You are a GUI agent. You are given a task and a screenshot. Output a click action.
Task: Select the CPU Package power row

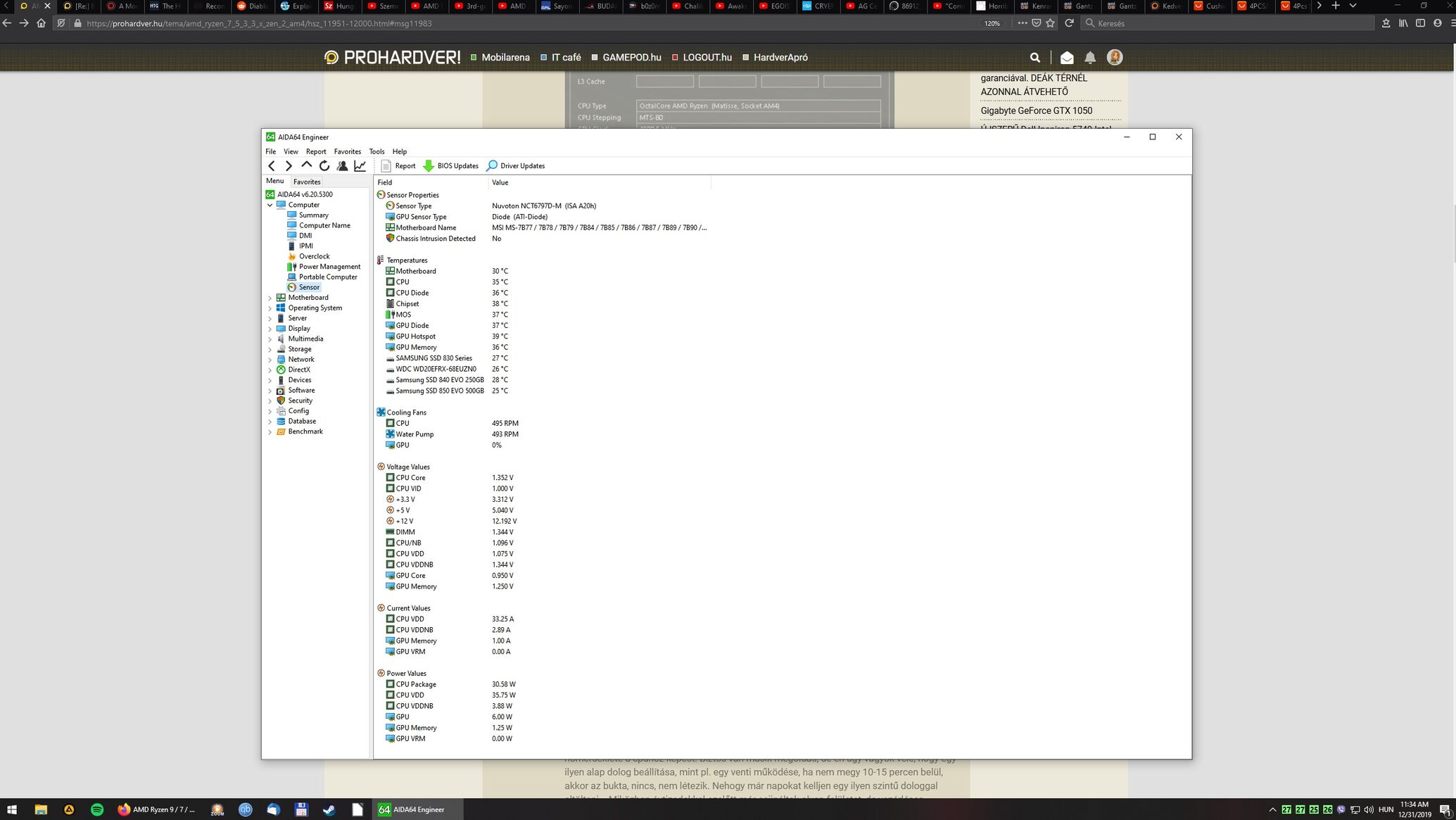450,684
